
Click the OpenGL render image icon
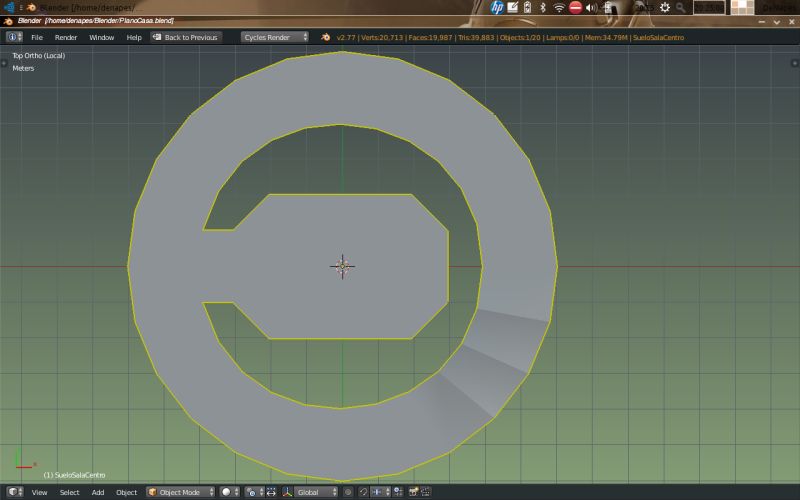[413, 492]
